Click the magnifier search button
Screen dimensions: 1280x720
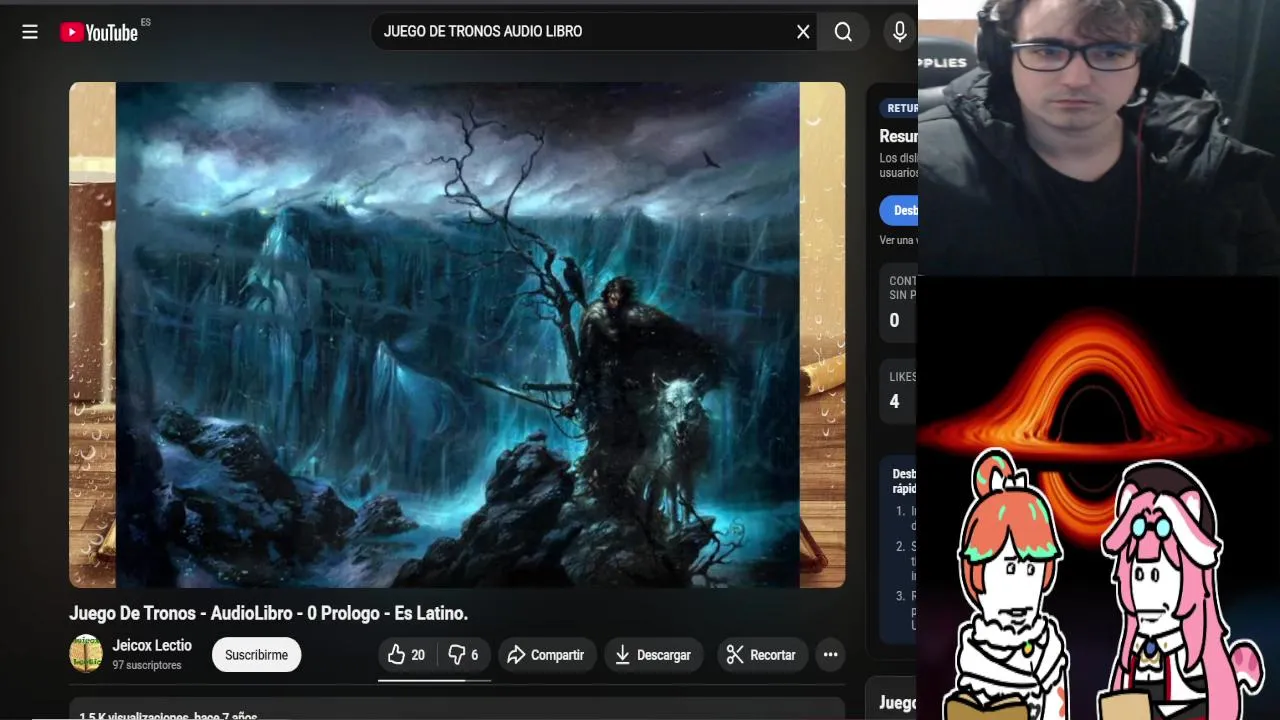coord(843,32)
